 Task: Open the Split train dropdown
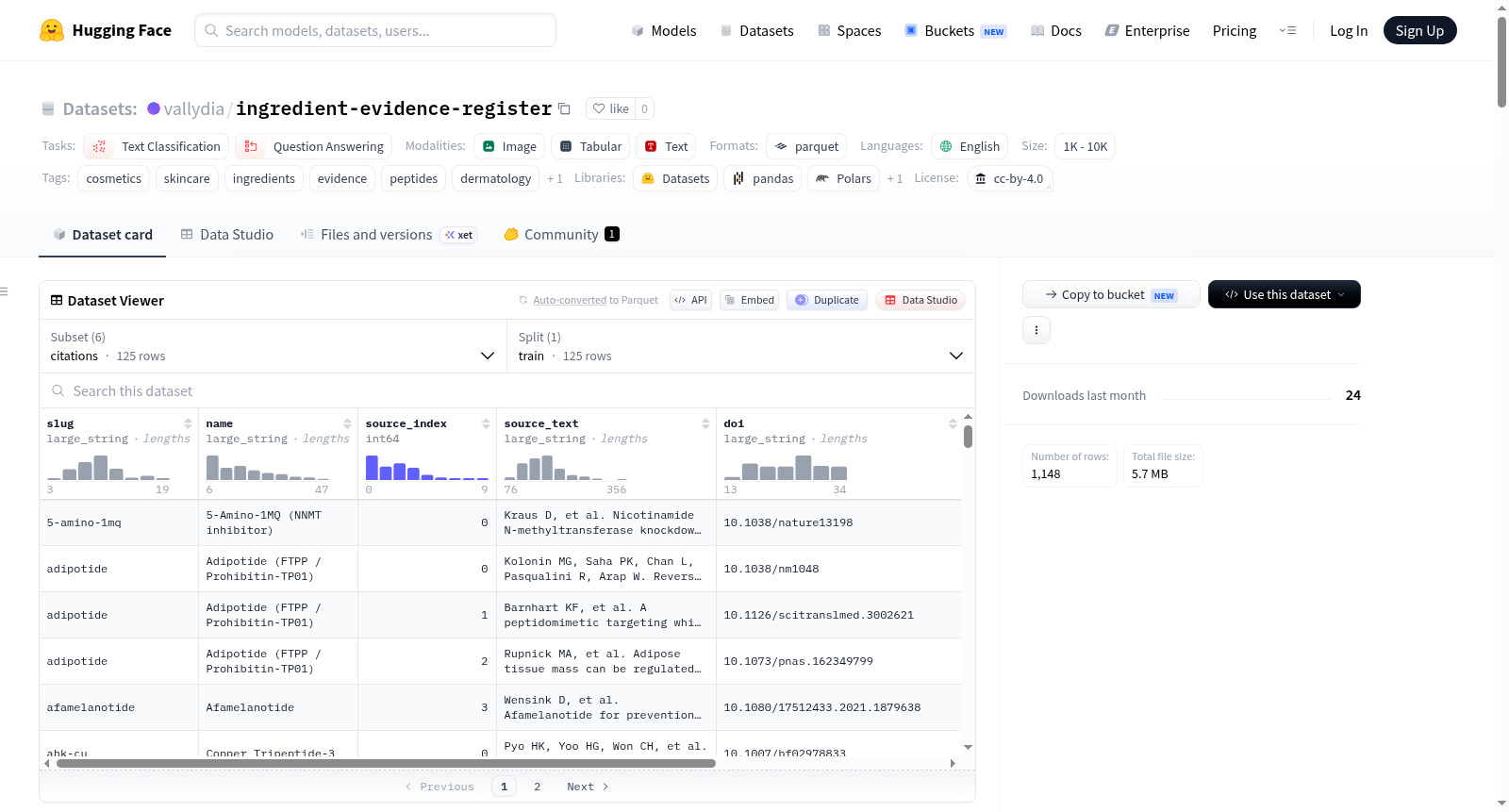coord(741,346)
